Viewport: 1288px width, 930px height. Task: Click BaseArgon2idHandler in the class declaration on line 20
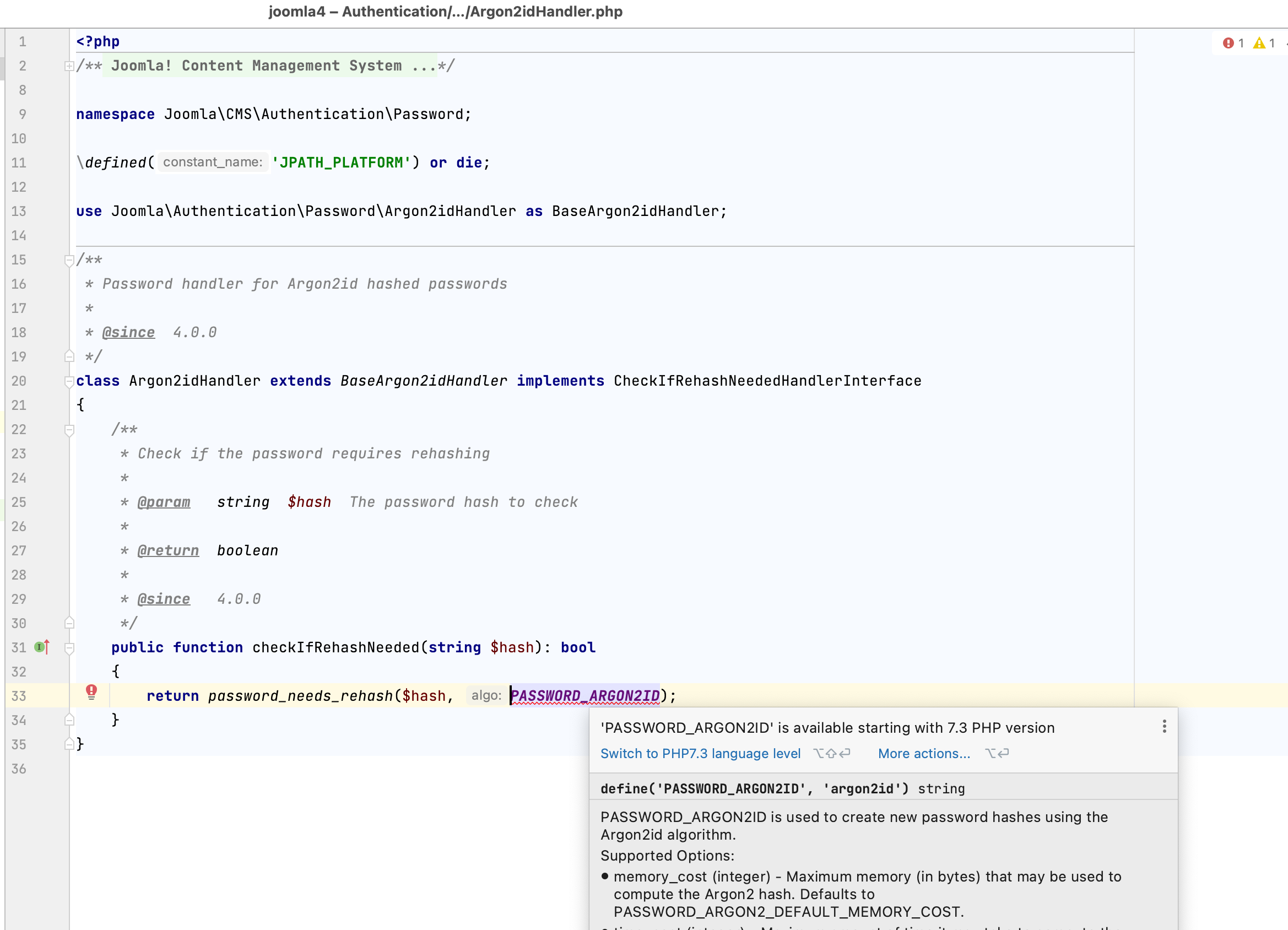click(x=424, y=381)
